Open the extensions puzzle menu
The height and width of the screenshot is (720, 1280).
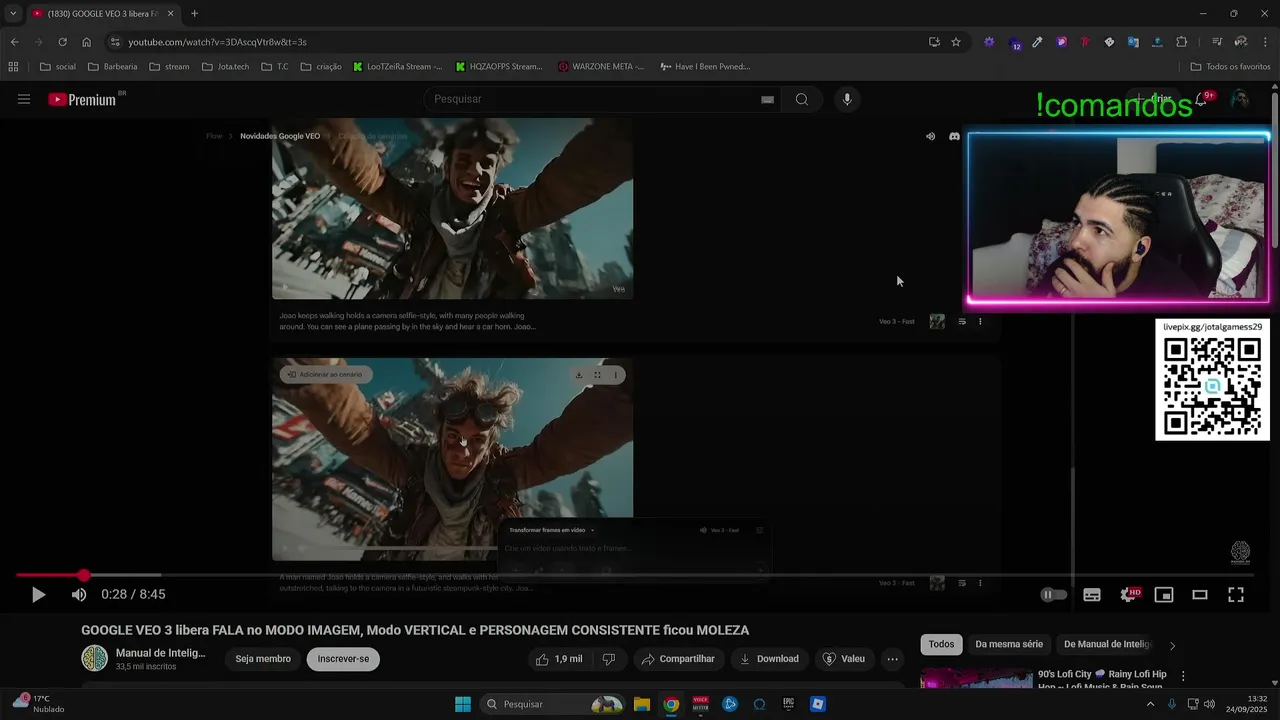[x=1181, y=42]
